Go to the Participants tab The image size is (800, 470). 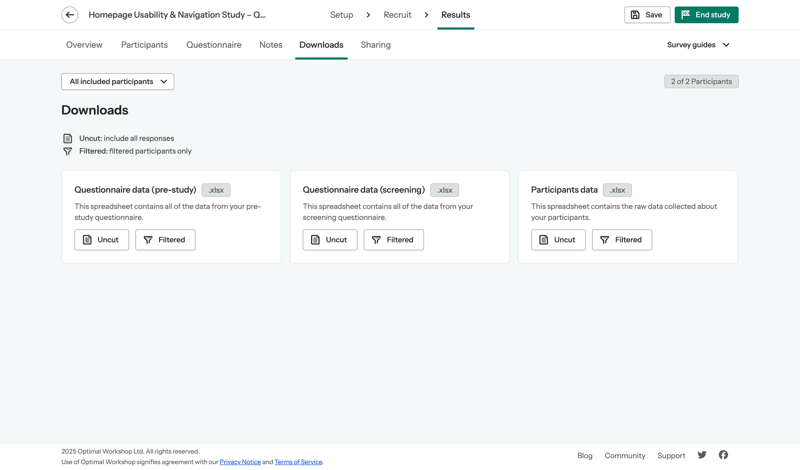click(x=144, y=45)
